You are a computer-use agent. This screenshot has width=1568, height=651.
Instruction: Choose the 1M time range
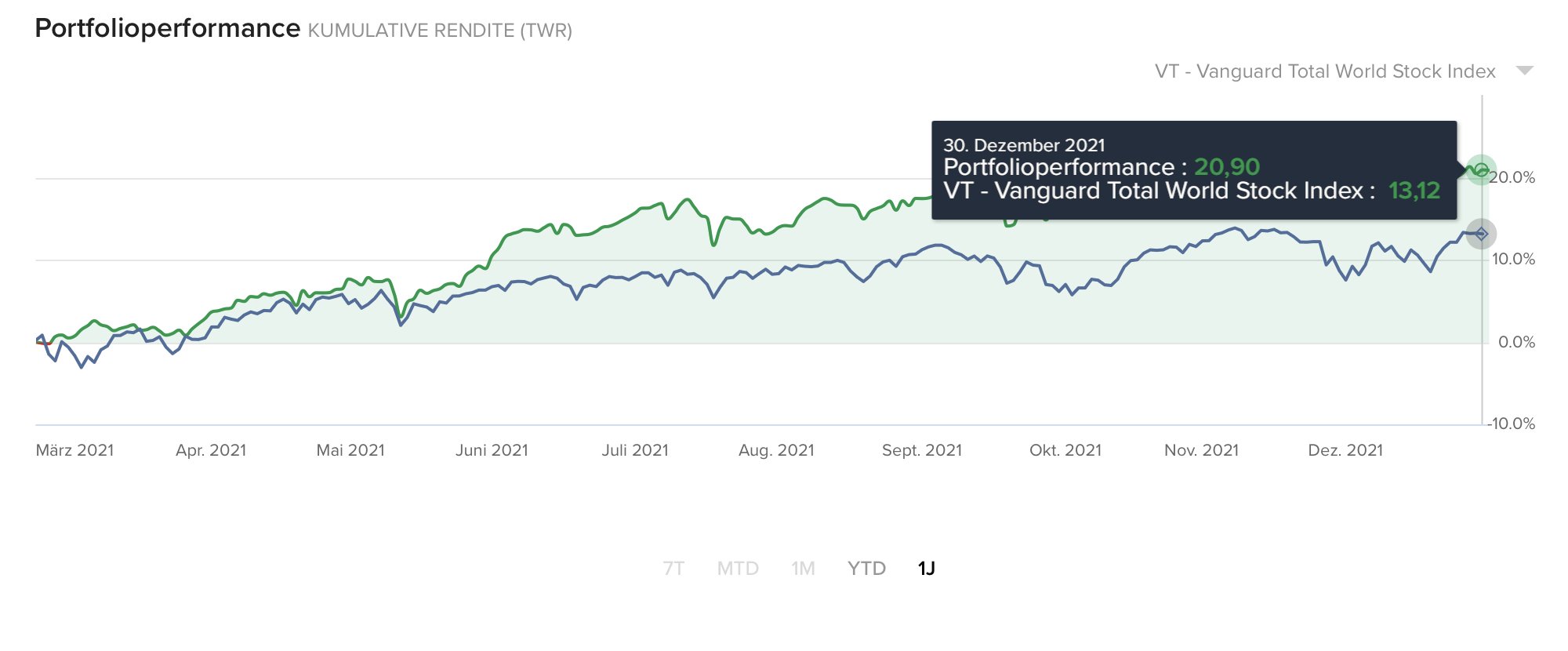(x=803, y=569)
